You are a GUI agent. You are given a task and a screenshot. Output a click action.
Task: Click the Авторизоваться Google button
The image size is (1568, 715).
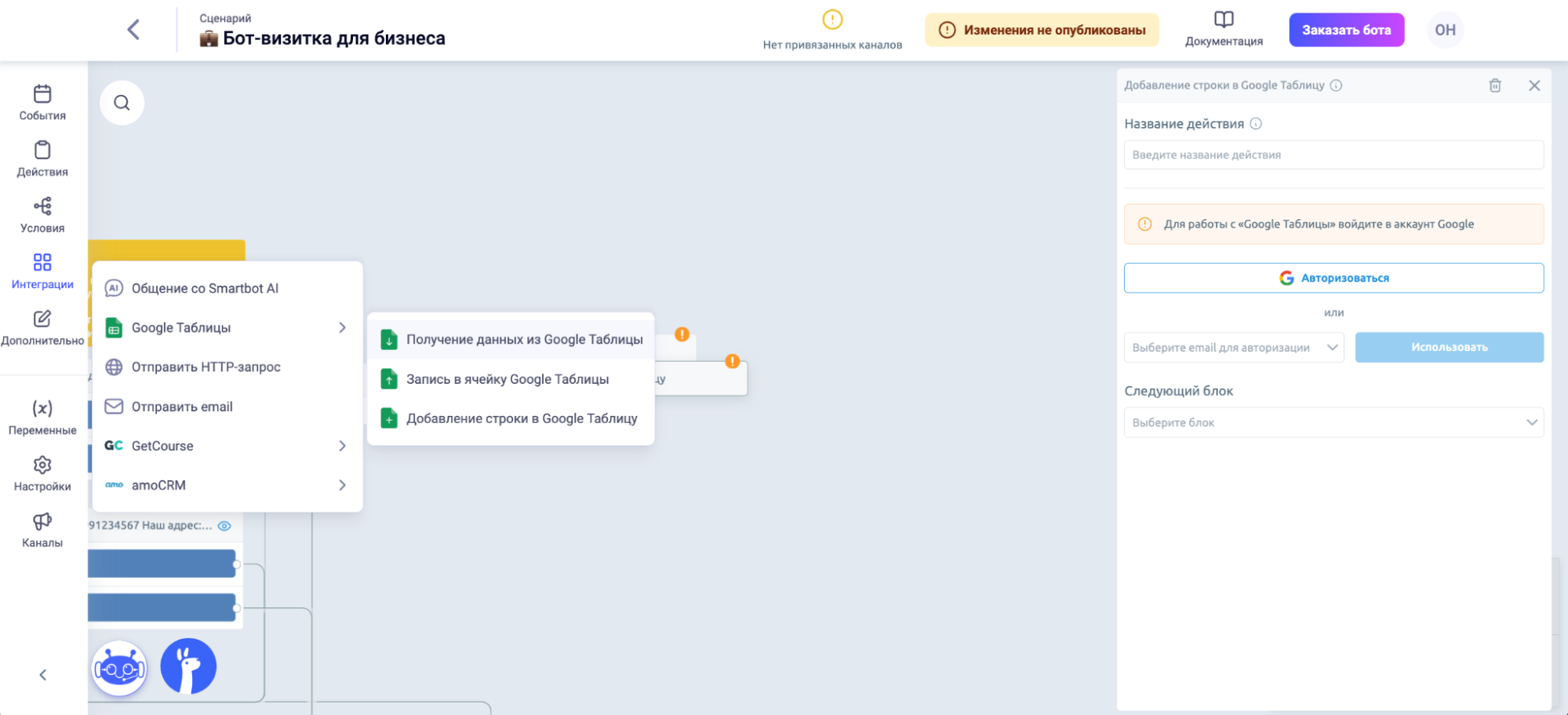coord(1333,278)
